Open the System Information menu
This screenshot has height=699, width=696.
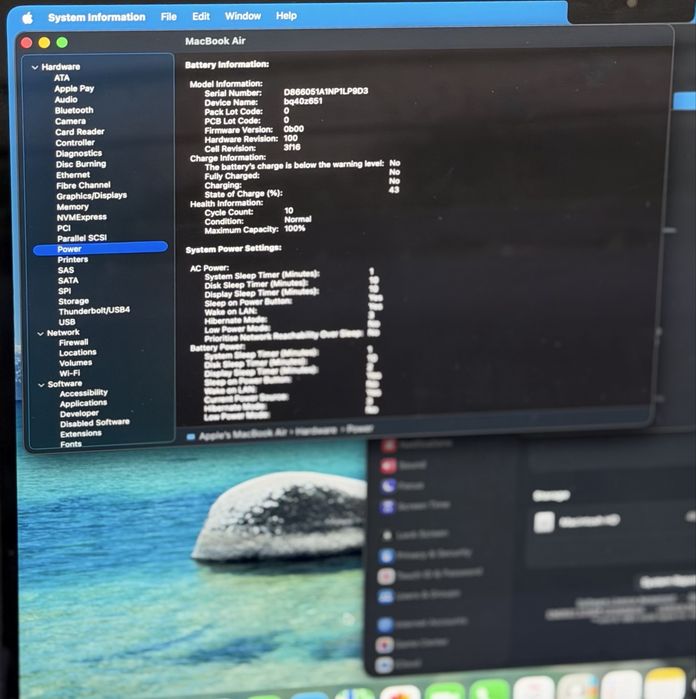(97, 17)
